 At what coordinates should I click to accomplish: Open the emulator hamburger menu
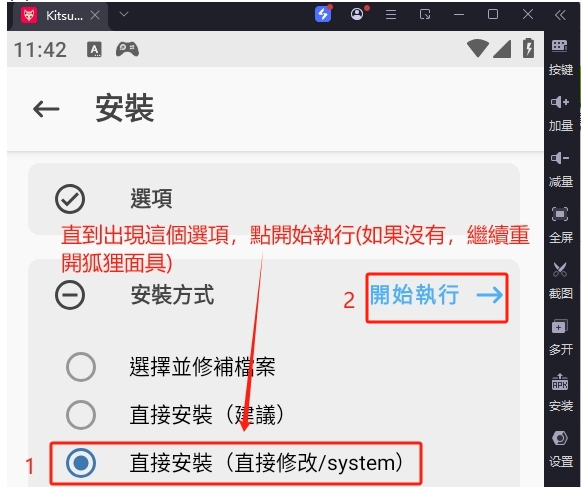click(391, 14)
